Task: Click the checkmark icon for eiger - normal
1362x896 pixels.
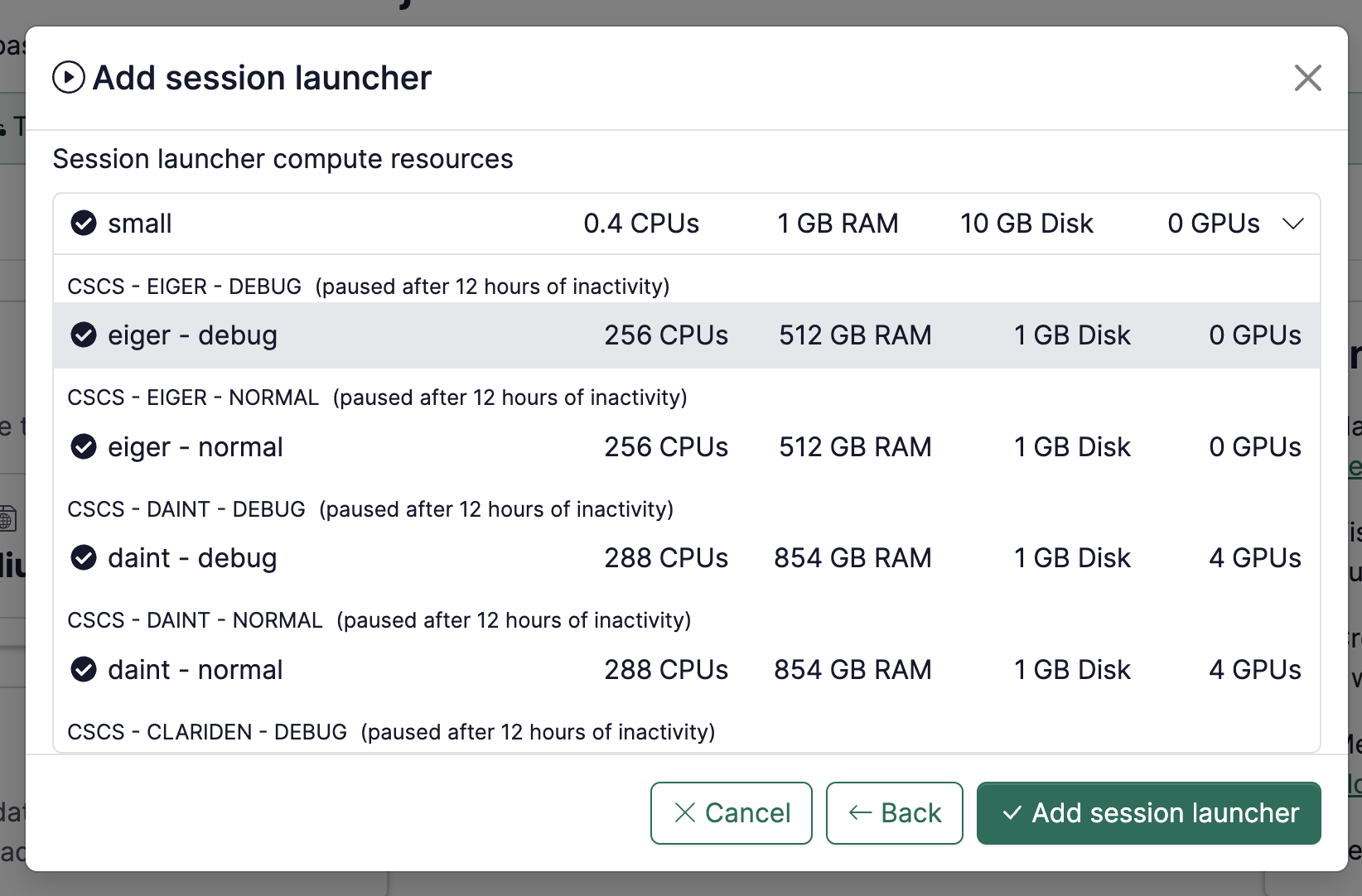Action: (x=84, y=446)
